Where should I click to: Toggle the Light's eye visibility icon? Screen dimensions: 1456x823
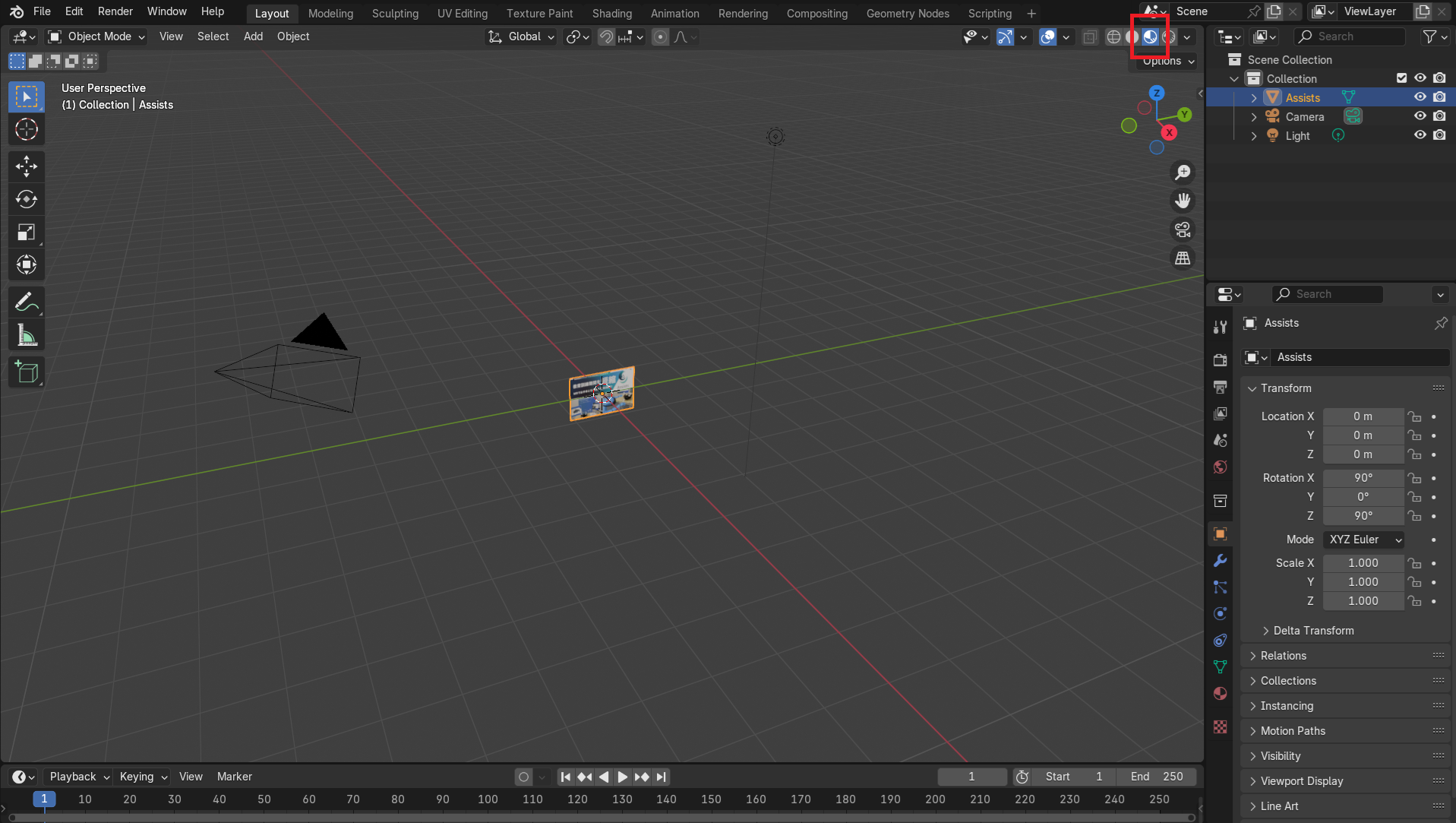[1420, 135]
